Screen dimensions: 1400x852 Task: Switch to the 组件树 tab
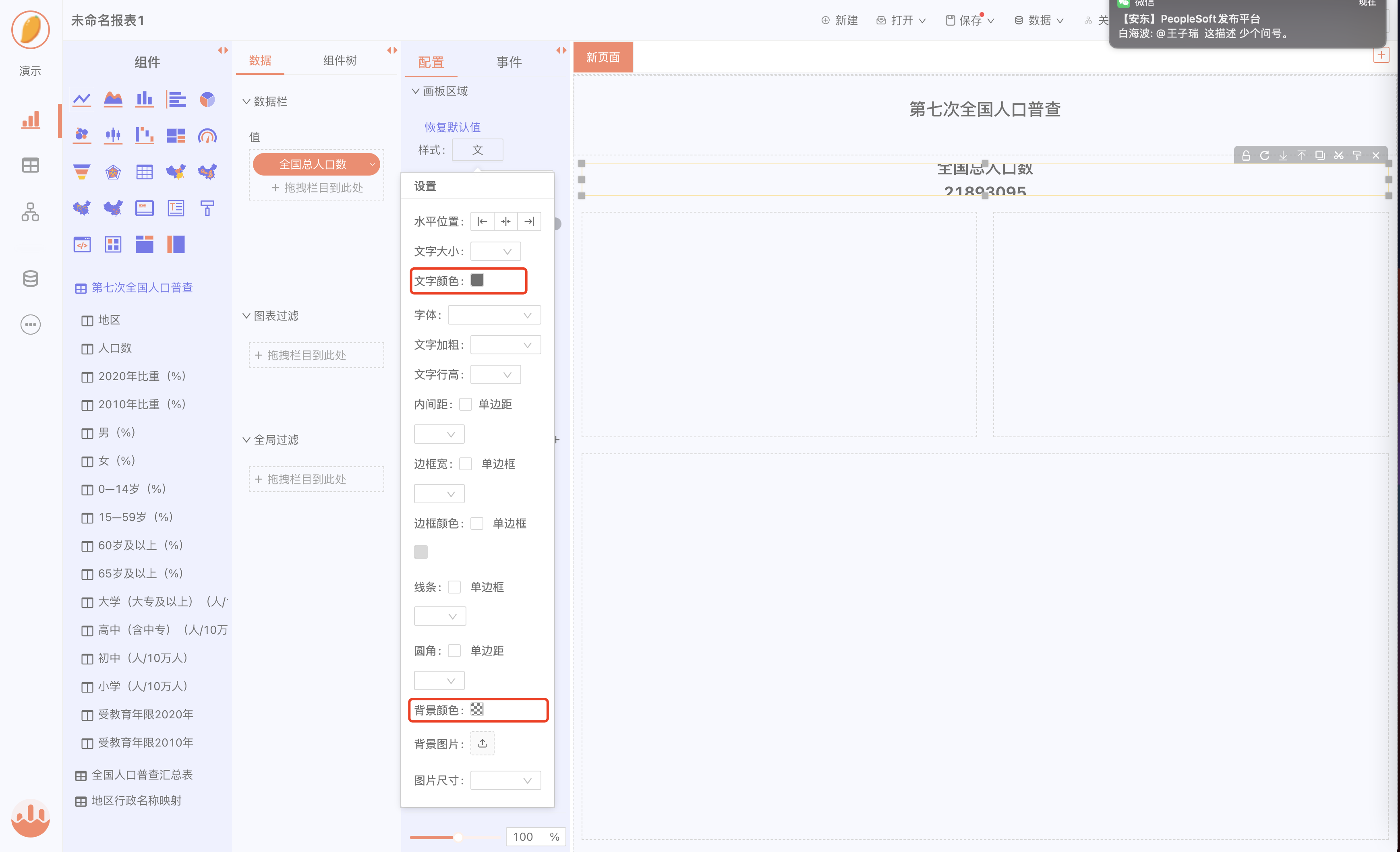tap(340, 60)
